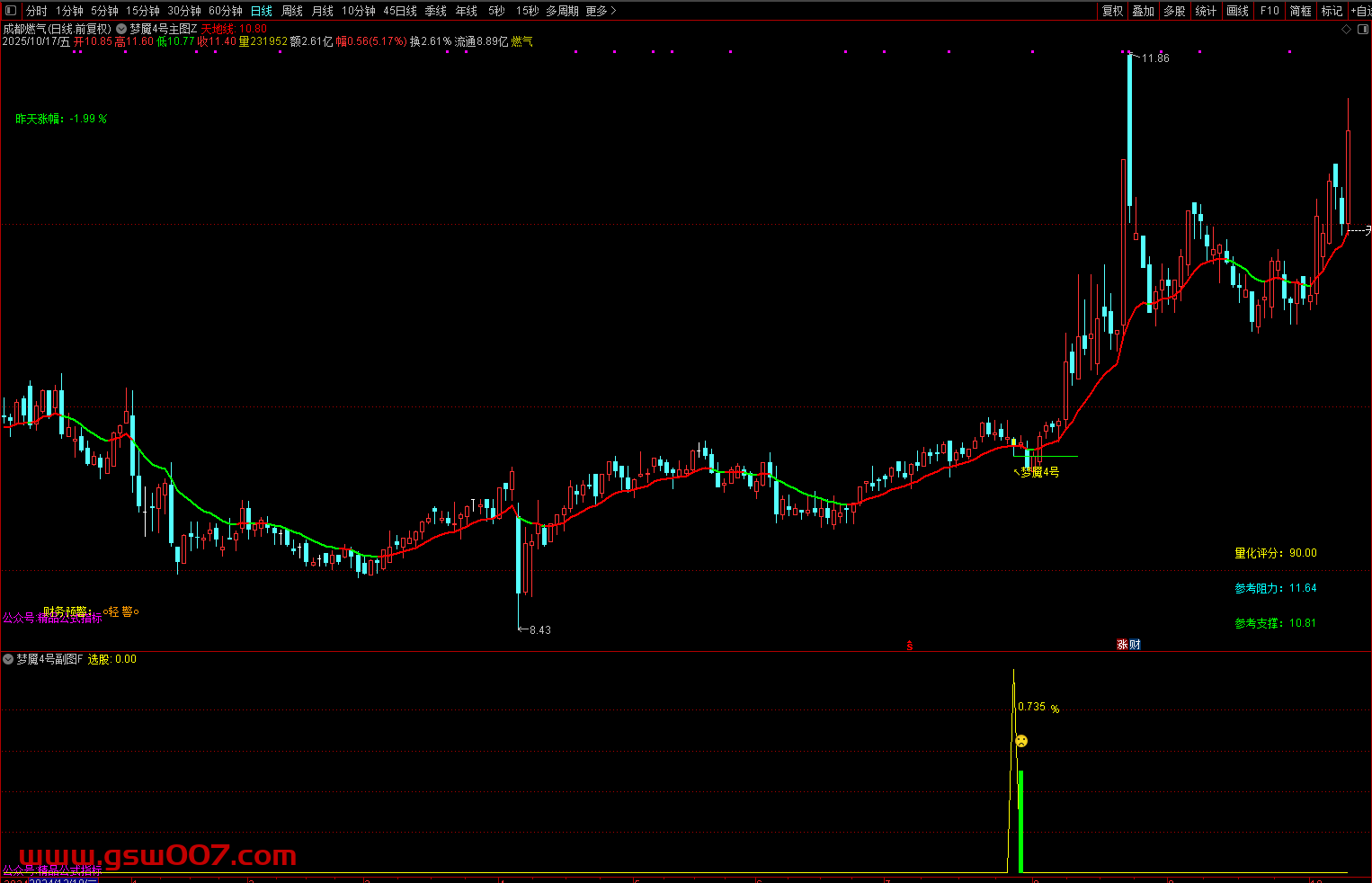The image size is (1372, 883).
Task: Toggle the 简框 simple frame option
Action: pos(1301,11)
